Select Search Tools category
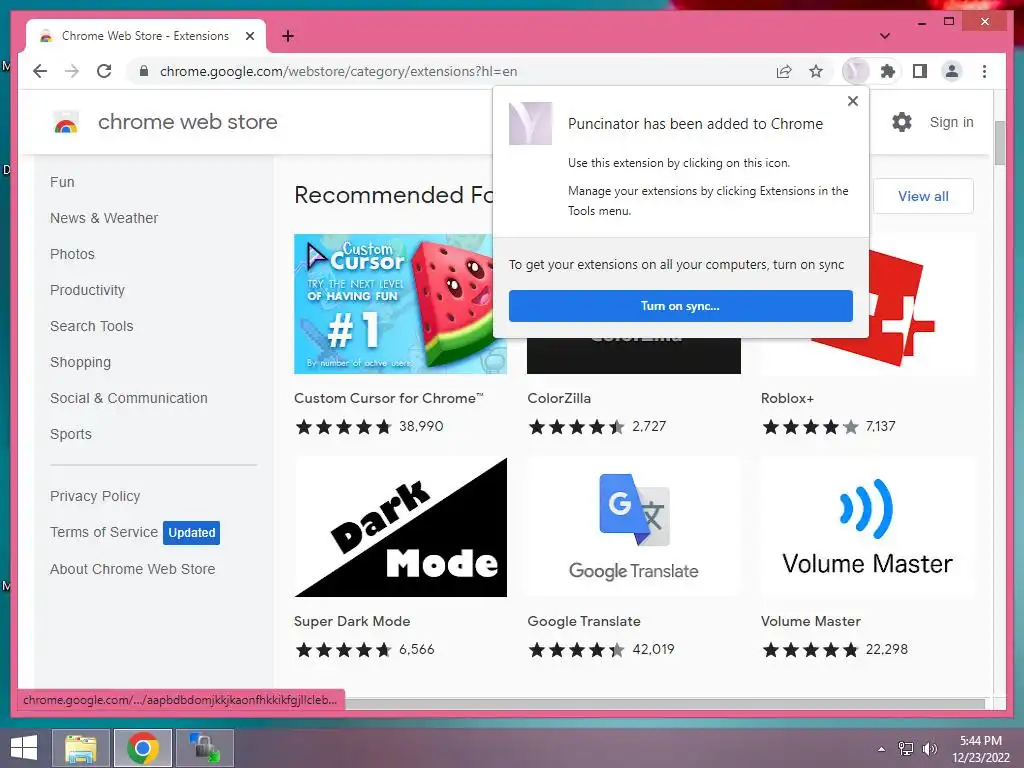1024x768 pixels. [91, 326]
